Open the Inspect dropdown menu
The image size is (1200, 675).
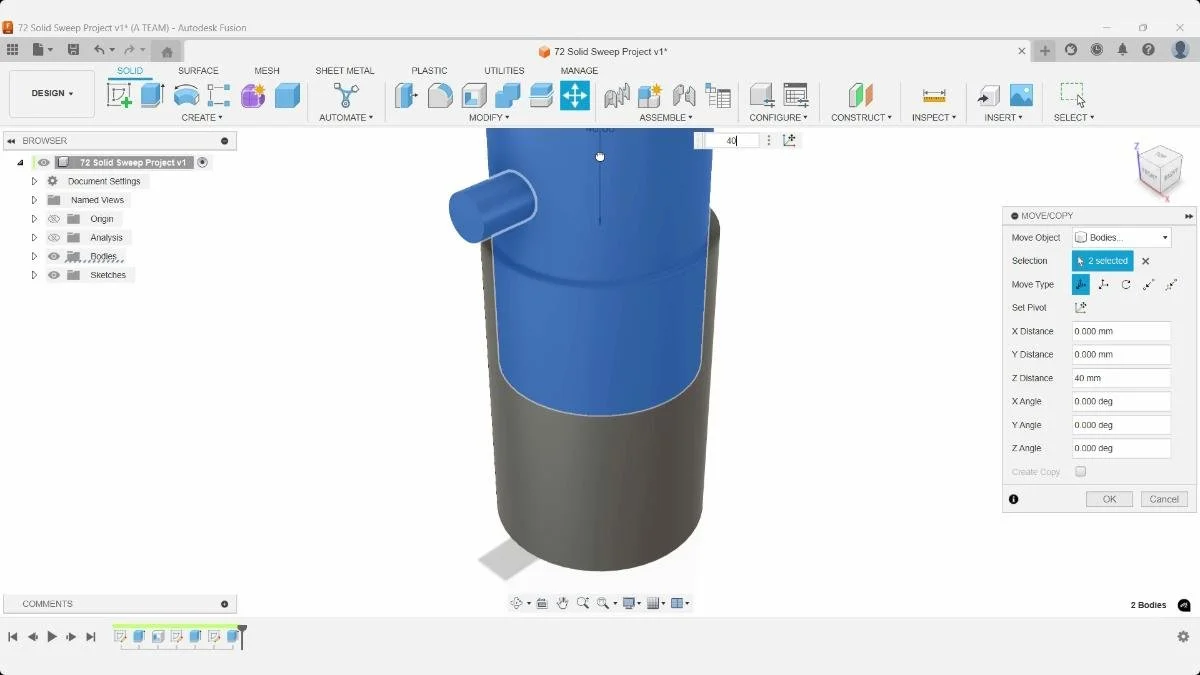pyautogui.click(x=934, y=118)
